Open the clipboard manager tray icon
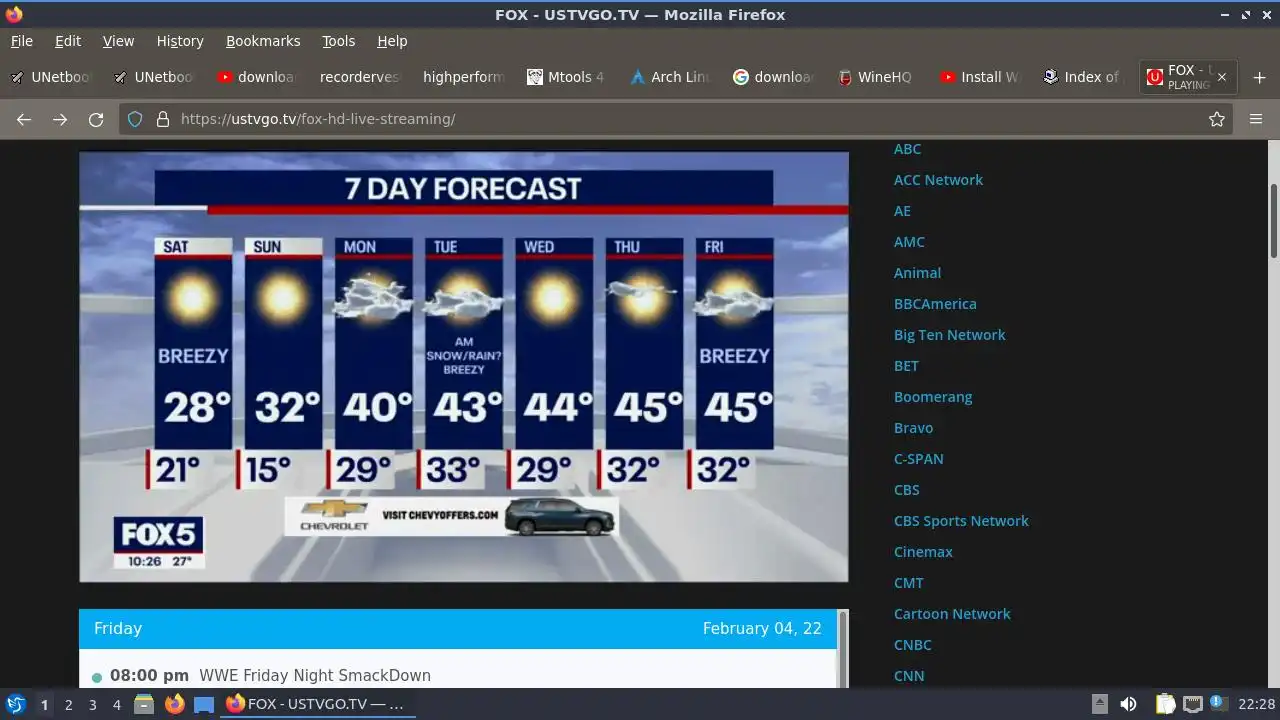 pos(1166,704)
